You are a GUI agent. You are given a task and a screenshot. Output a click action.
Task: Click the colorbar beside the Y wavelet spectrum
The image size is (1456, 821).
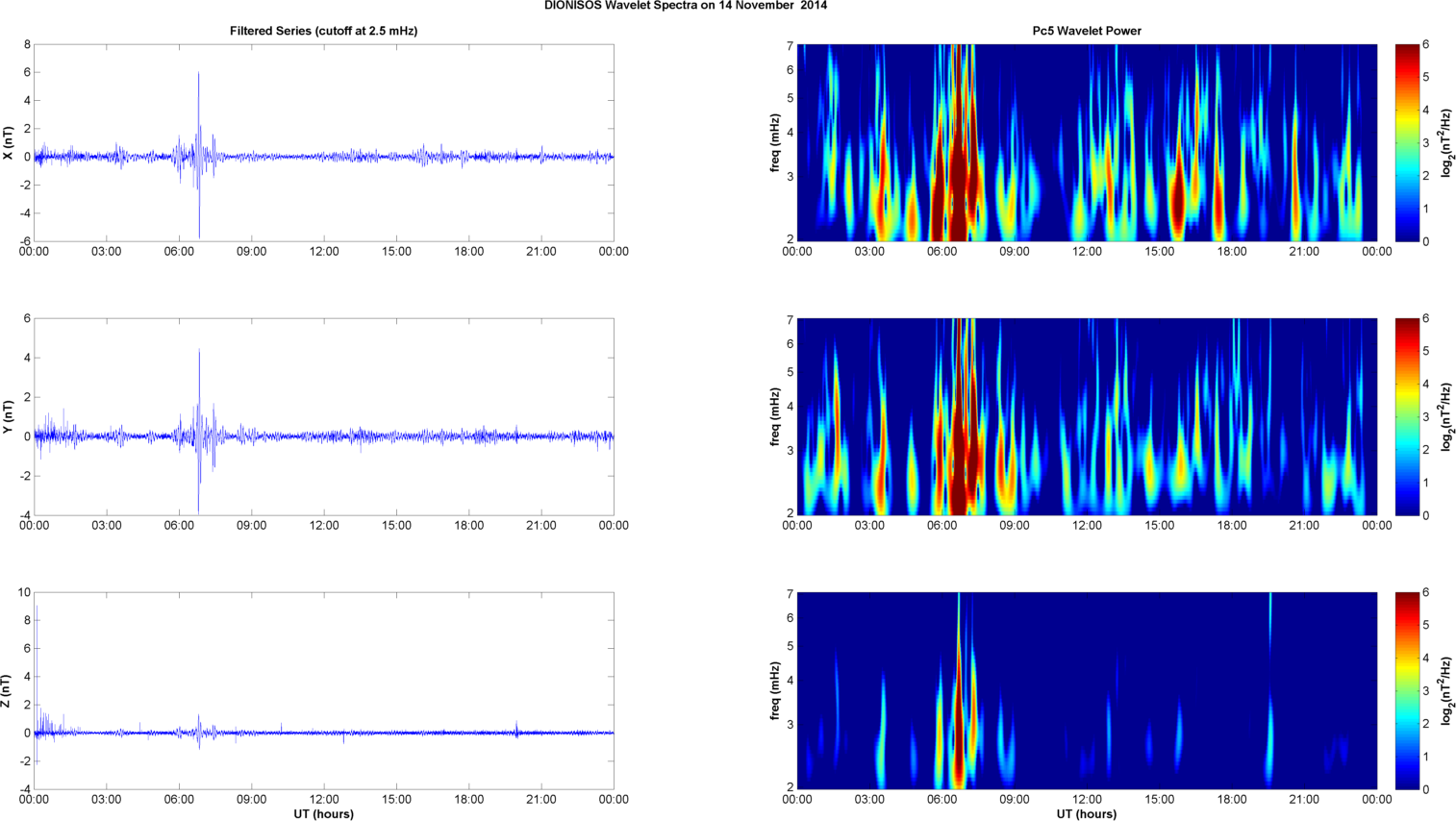tap(1407, 416)
